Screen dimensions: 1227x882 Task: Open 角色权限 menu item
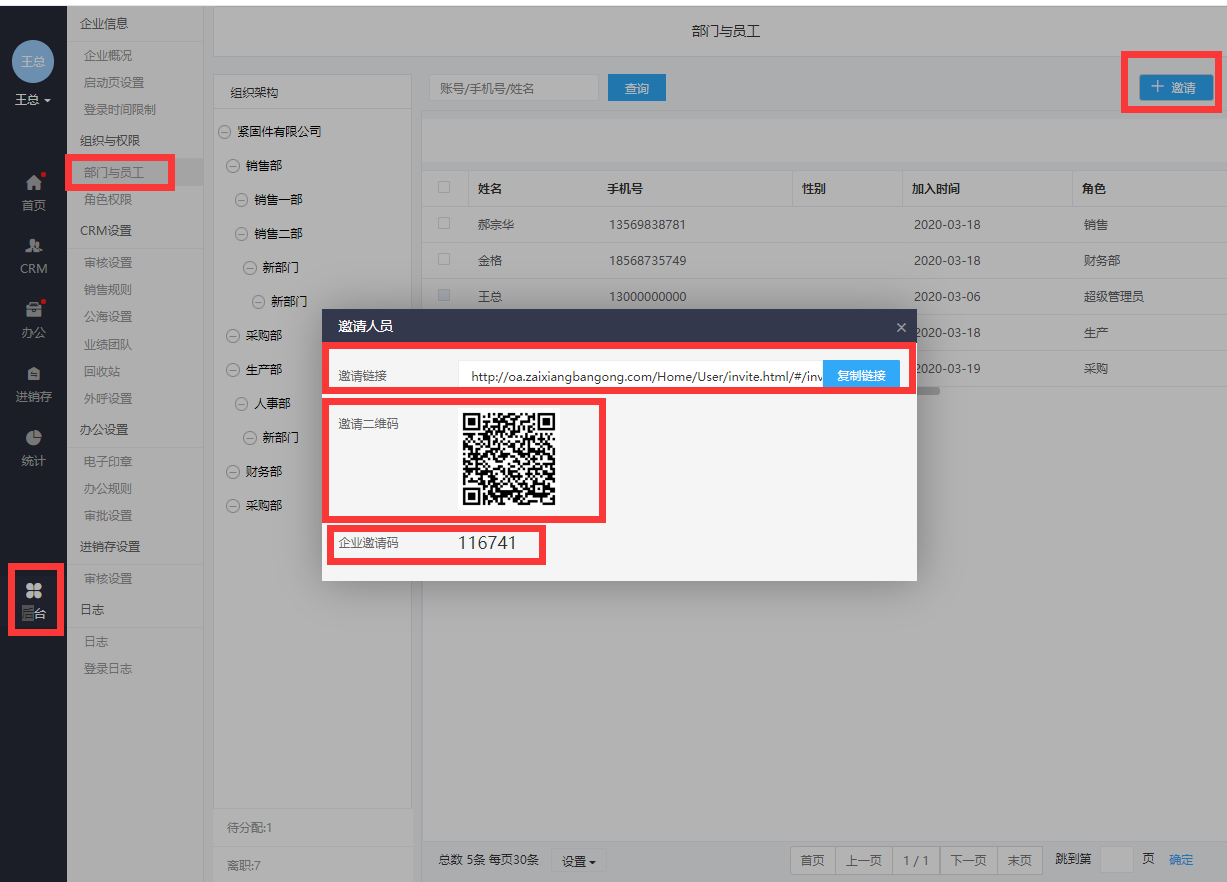(108, 200)
